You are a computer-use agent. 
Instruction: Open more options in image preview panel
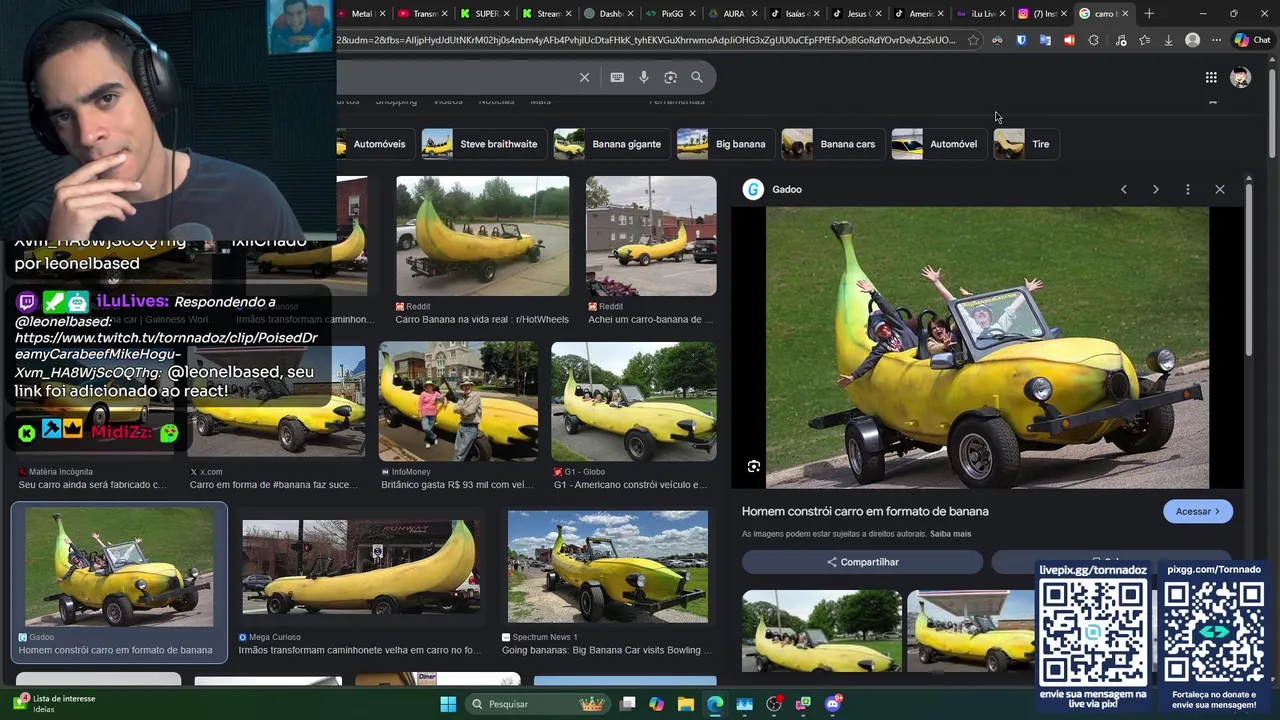(1188, 189)
